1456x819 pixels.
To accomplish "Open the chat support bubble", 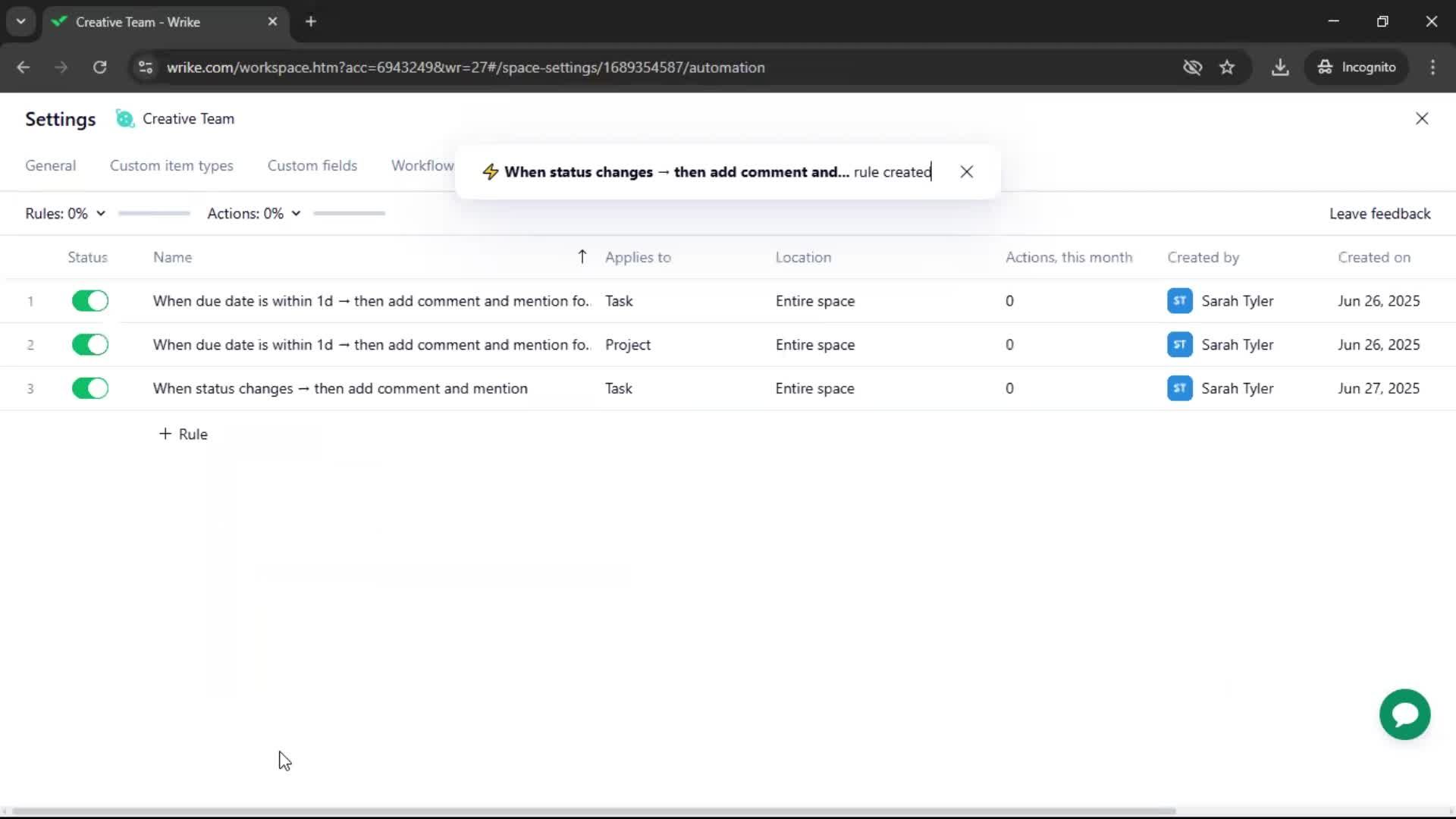I will click(1404, 714).
